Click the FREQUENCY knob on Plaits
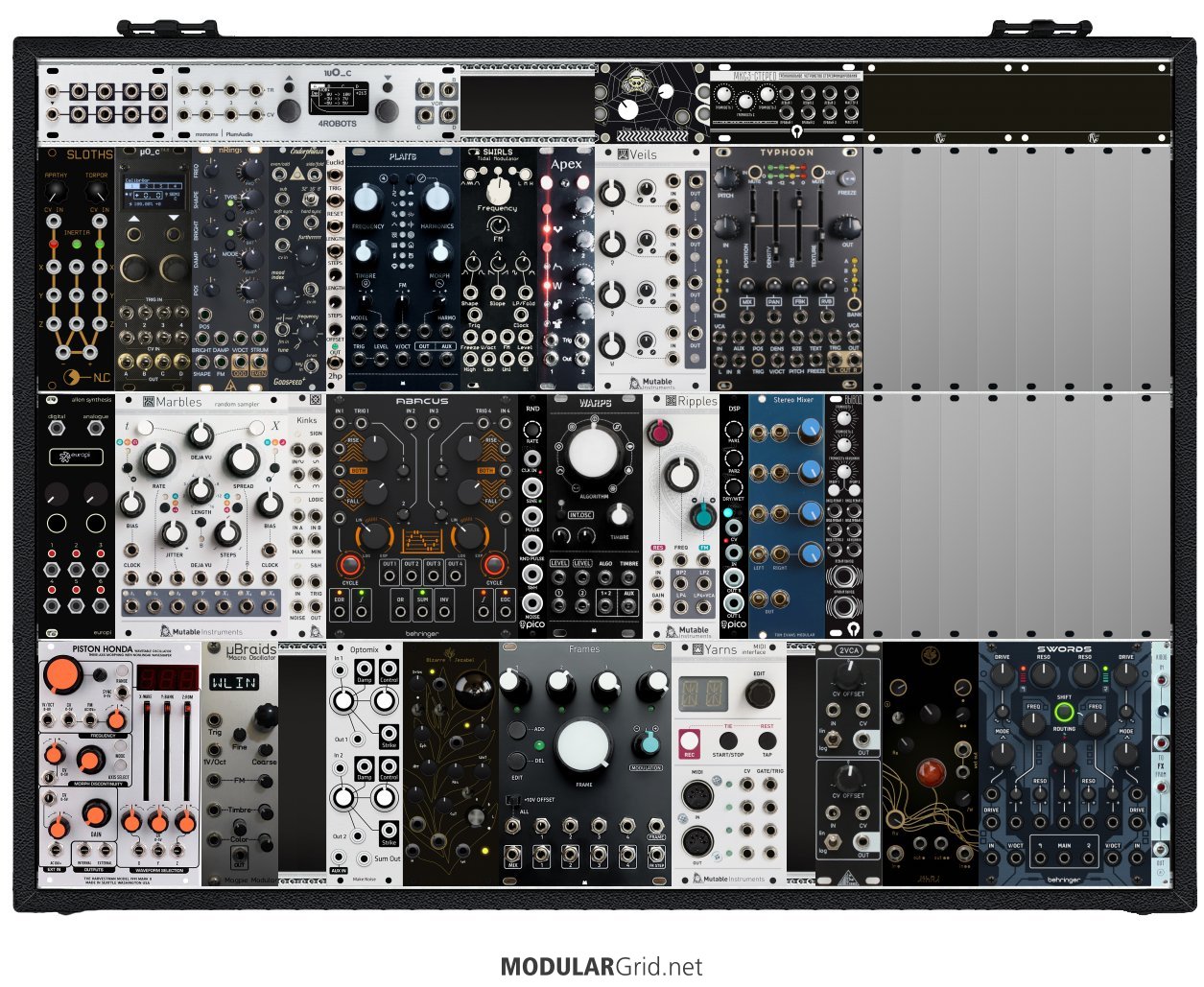The height and width of the screenshot is (987, 1204). (x=367, y=199)
